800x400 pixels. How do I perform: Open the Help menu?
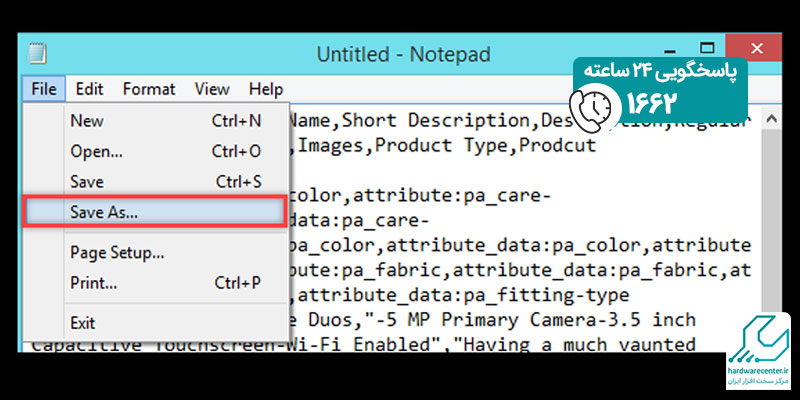(x=266, y=89)
